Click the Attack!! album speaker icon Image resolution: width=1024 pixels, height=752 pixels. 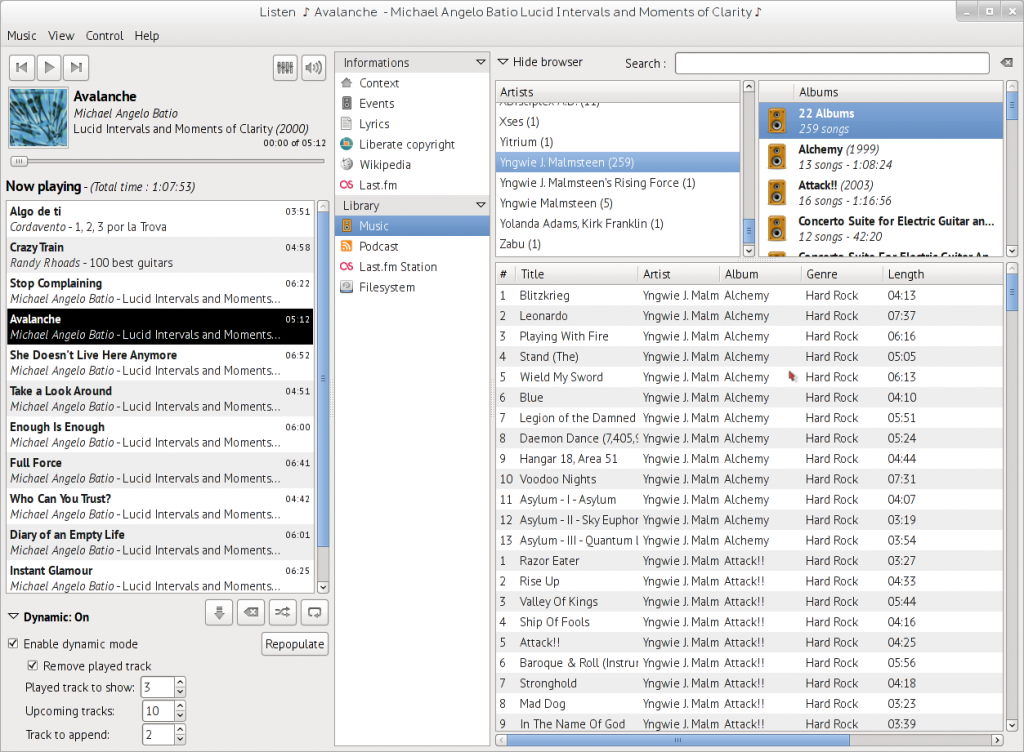(776, 193)
